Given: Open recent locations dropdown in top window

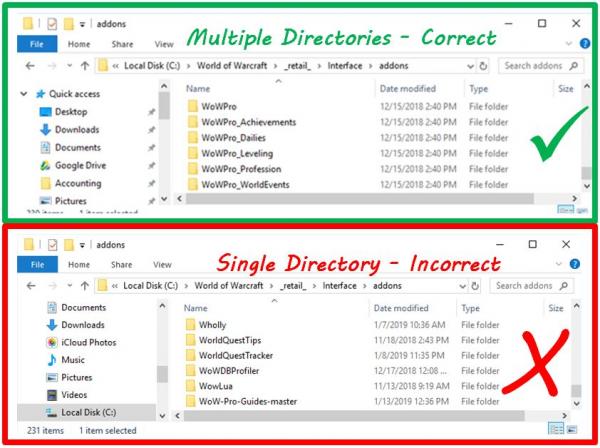Looking at the screenshot, I should 69,66.
